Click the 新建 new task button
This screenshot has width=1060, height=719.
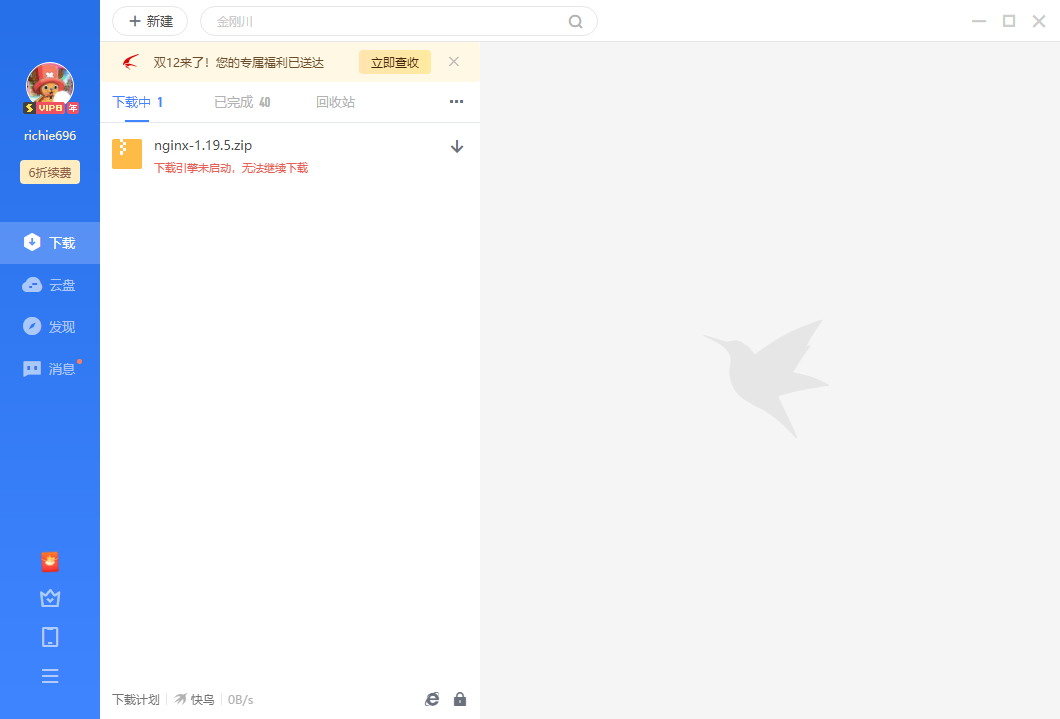tap(150, 21)
